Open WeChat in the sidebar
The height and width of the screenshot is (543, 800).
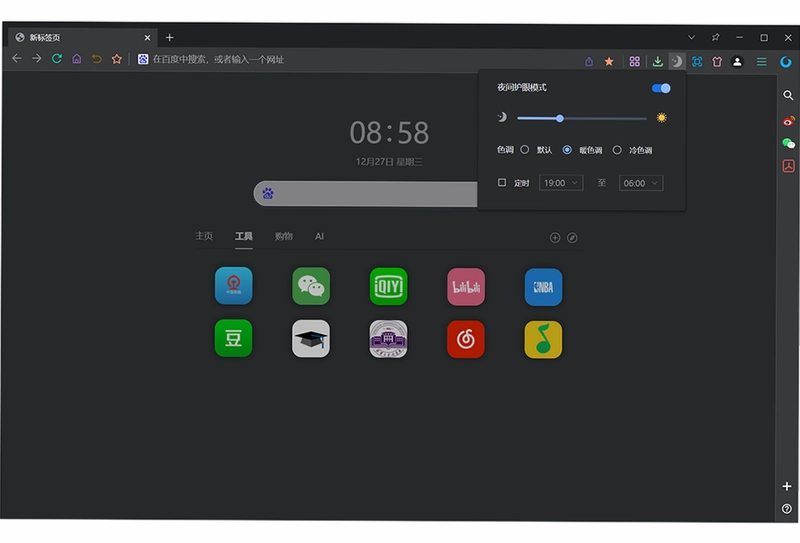point(788,144)
